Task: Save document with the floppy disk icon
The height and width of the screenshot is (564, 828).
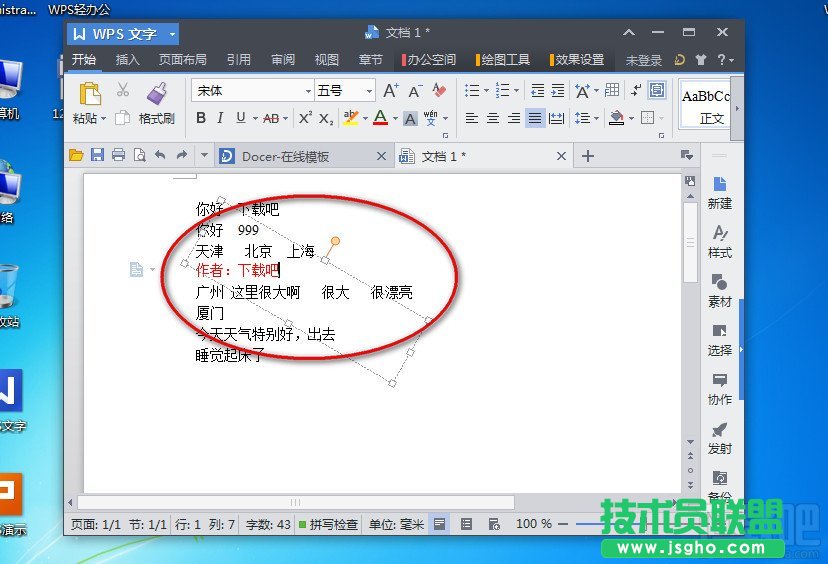Action: 97,155
